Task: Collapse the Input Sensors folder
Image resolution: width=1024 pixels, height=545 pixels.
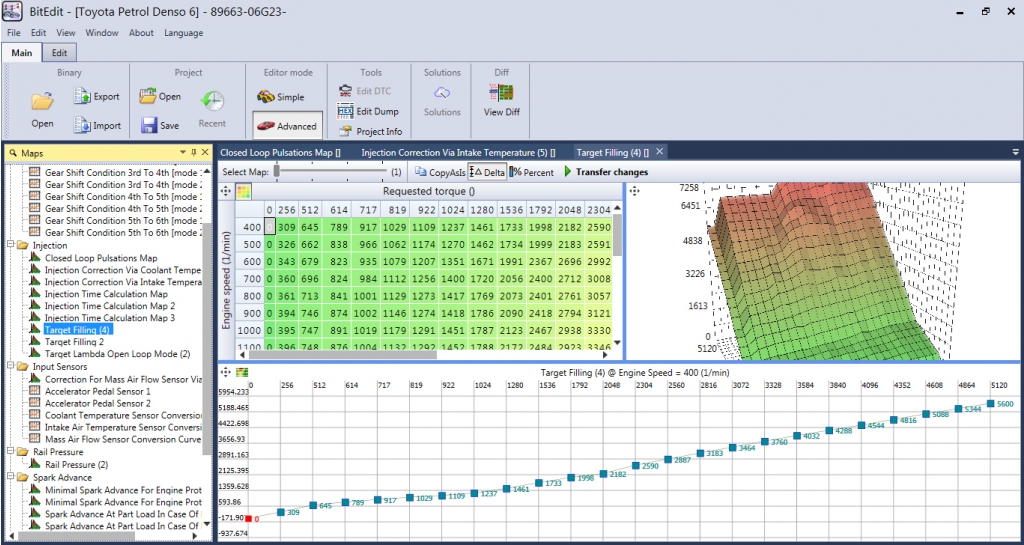Action: point(11,366)
